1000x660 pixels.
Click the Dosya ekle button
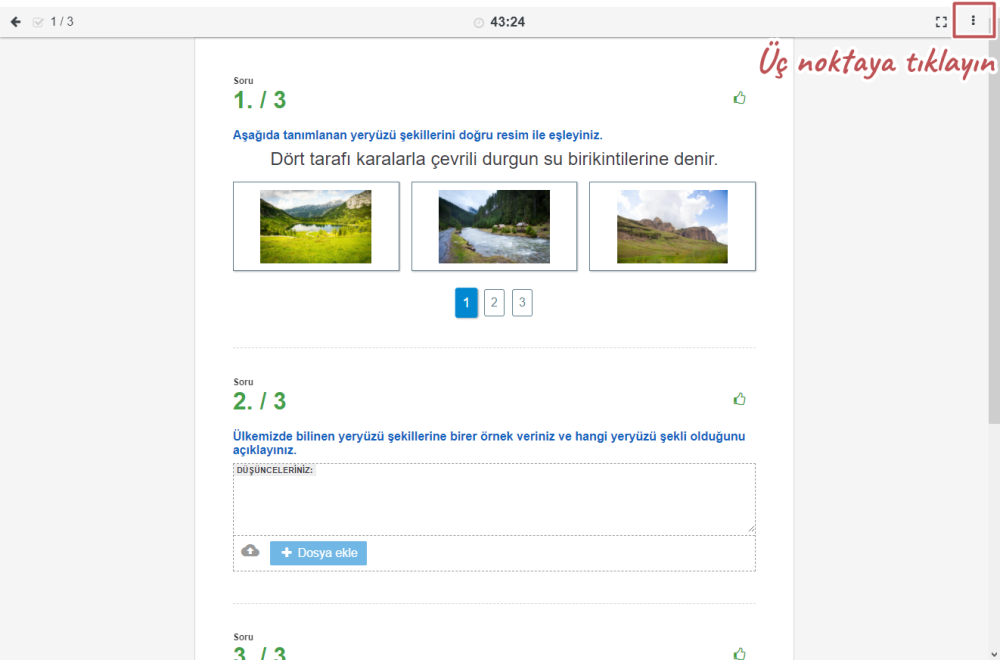(x=318, y=553)
